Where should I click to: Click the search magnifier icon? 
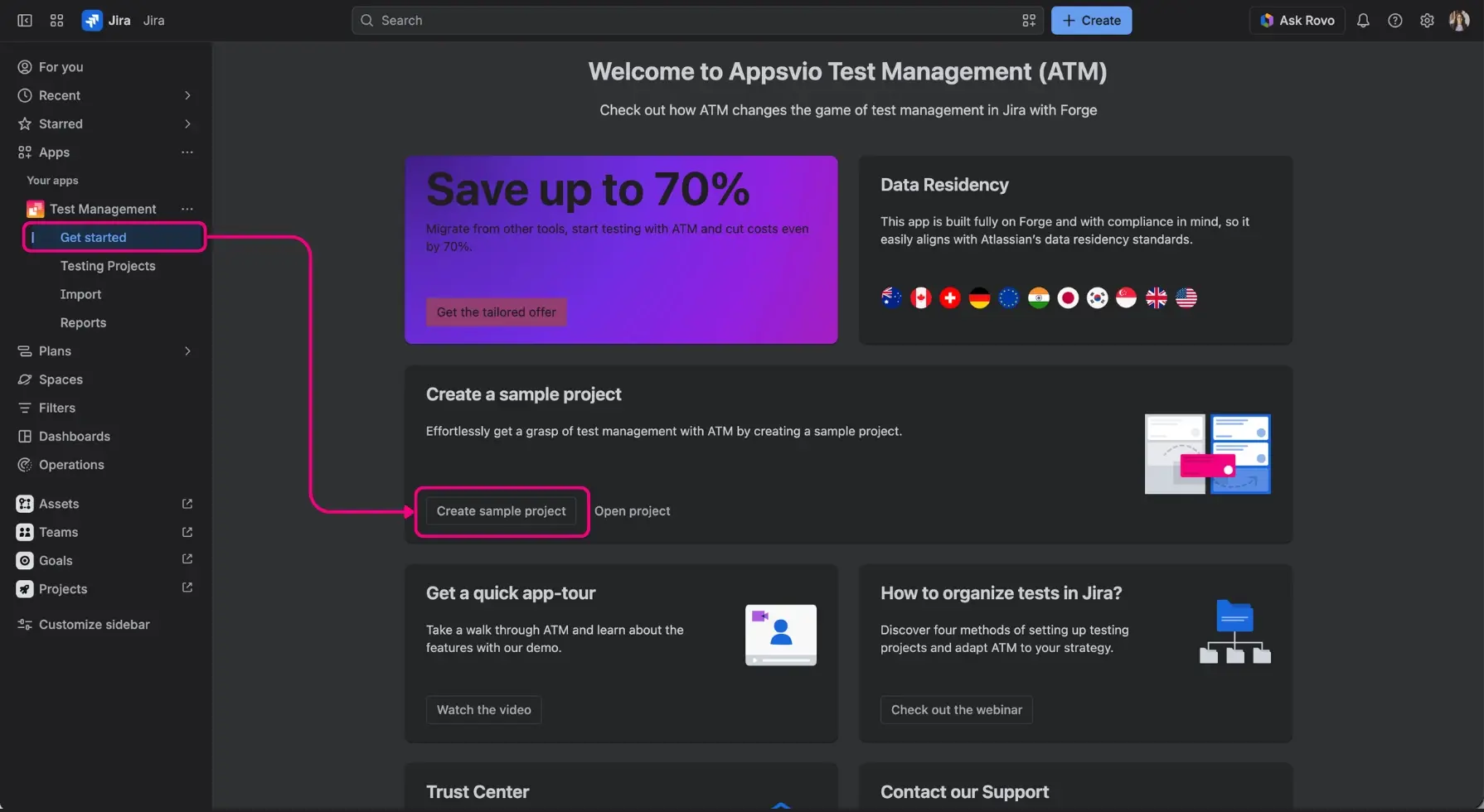[366, 21]
